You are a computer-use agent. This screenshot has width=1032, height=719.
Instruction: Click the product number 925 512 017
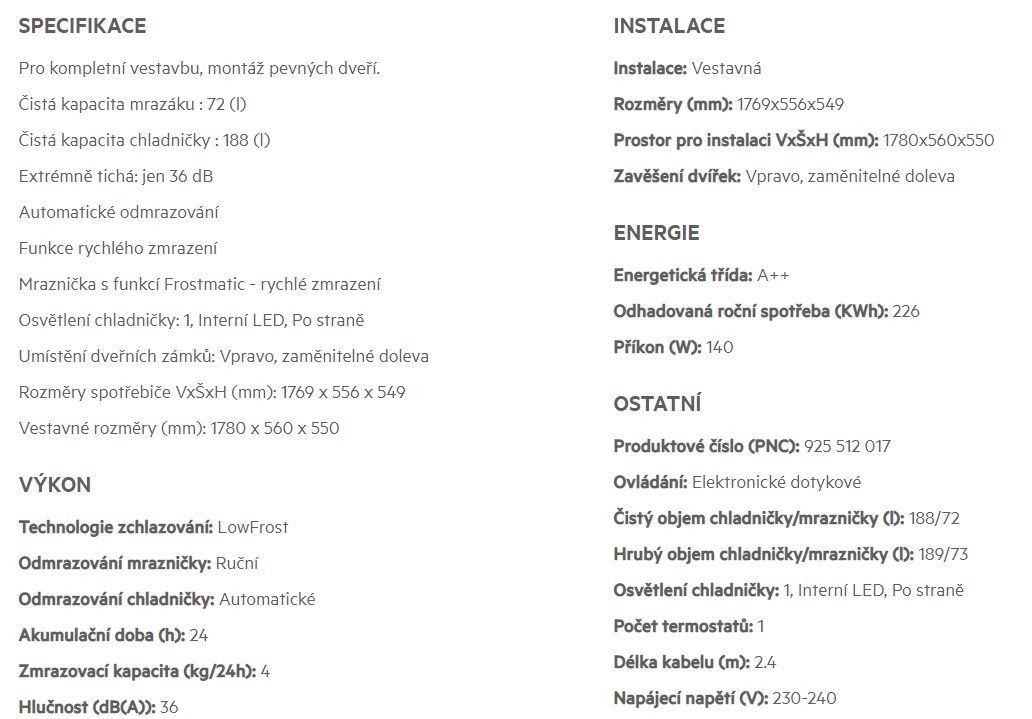pyautogui.click(x=847, y=446)
